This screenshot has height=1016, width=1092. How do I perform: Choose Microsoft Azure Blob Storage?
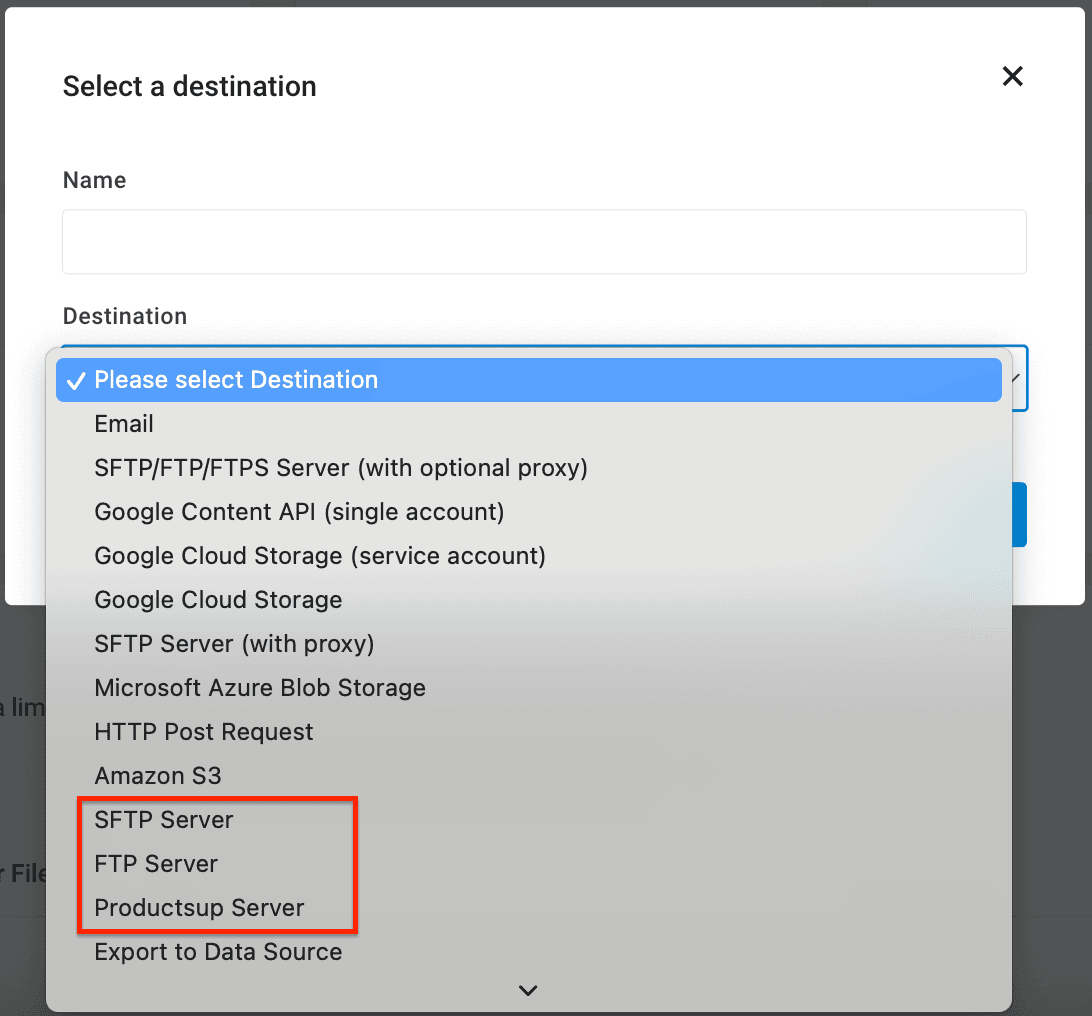coord(260,688)
